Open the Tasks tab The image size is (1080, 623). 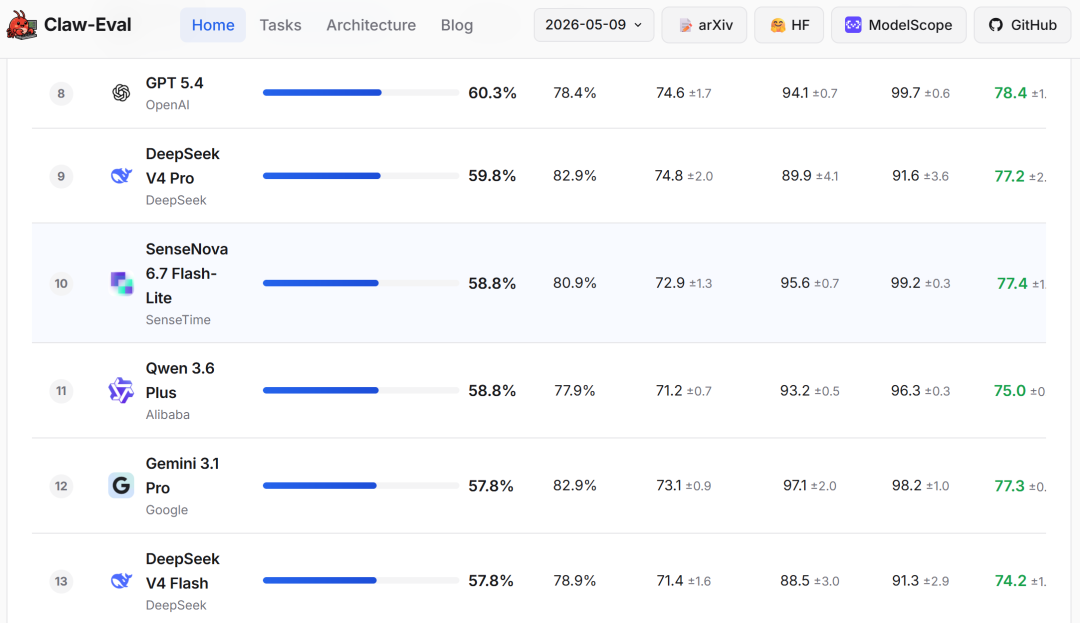point(280,25)
